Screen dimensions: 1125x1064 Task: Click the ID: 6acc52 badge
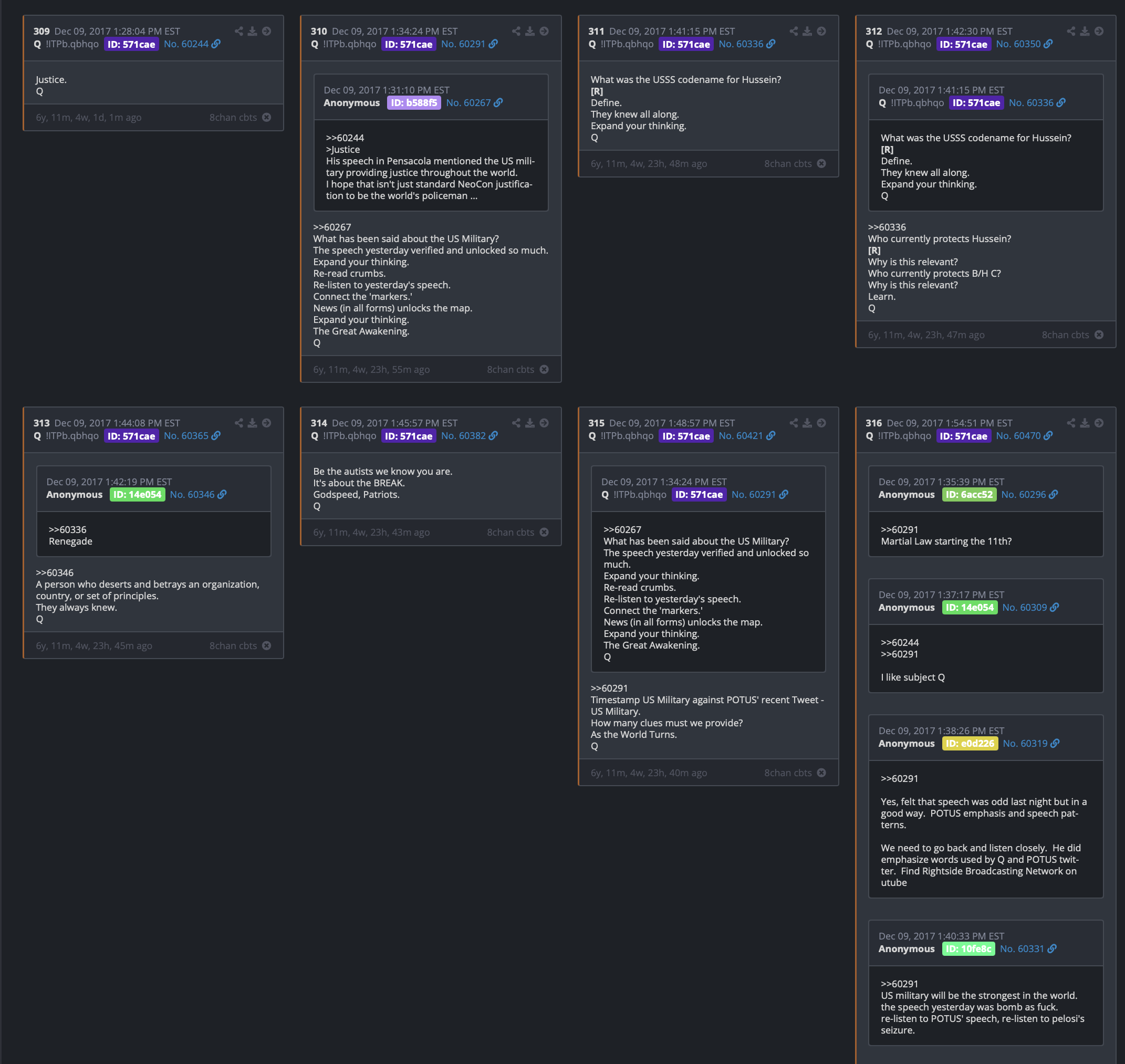[969, 495]
